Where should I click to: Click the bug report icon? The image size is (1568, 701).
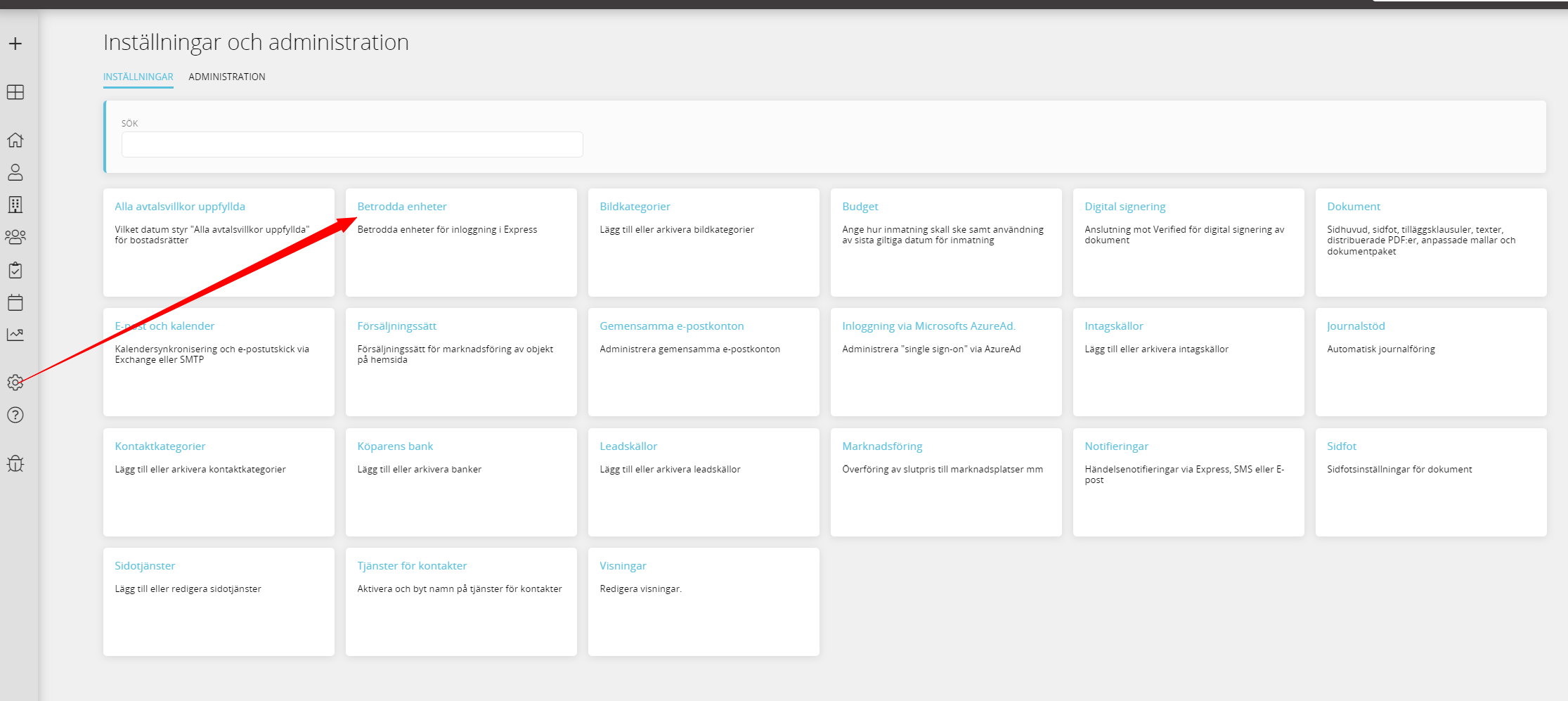point(15,463)
